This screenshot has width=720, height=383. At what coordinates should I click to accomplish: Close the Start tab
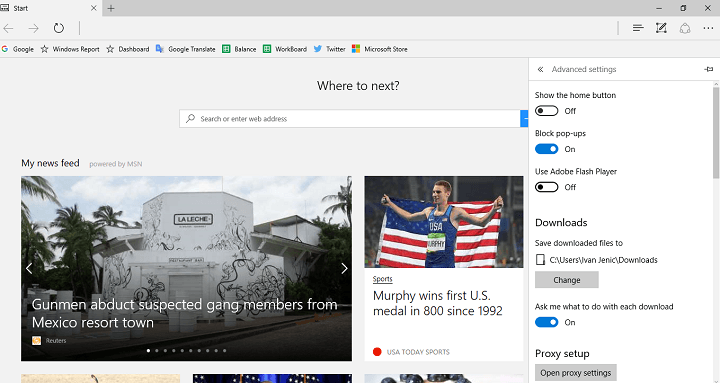(x=94, y=8)
